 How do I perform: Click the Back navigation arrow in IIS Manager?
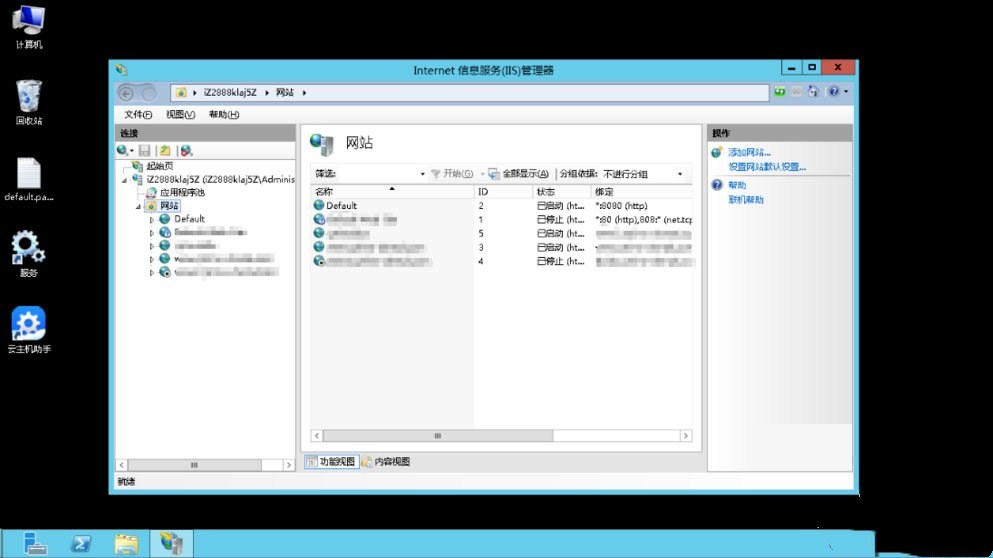pyautogui.click(x=126, y=93)
